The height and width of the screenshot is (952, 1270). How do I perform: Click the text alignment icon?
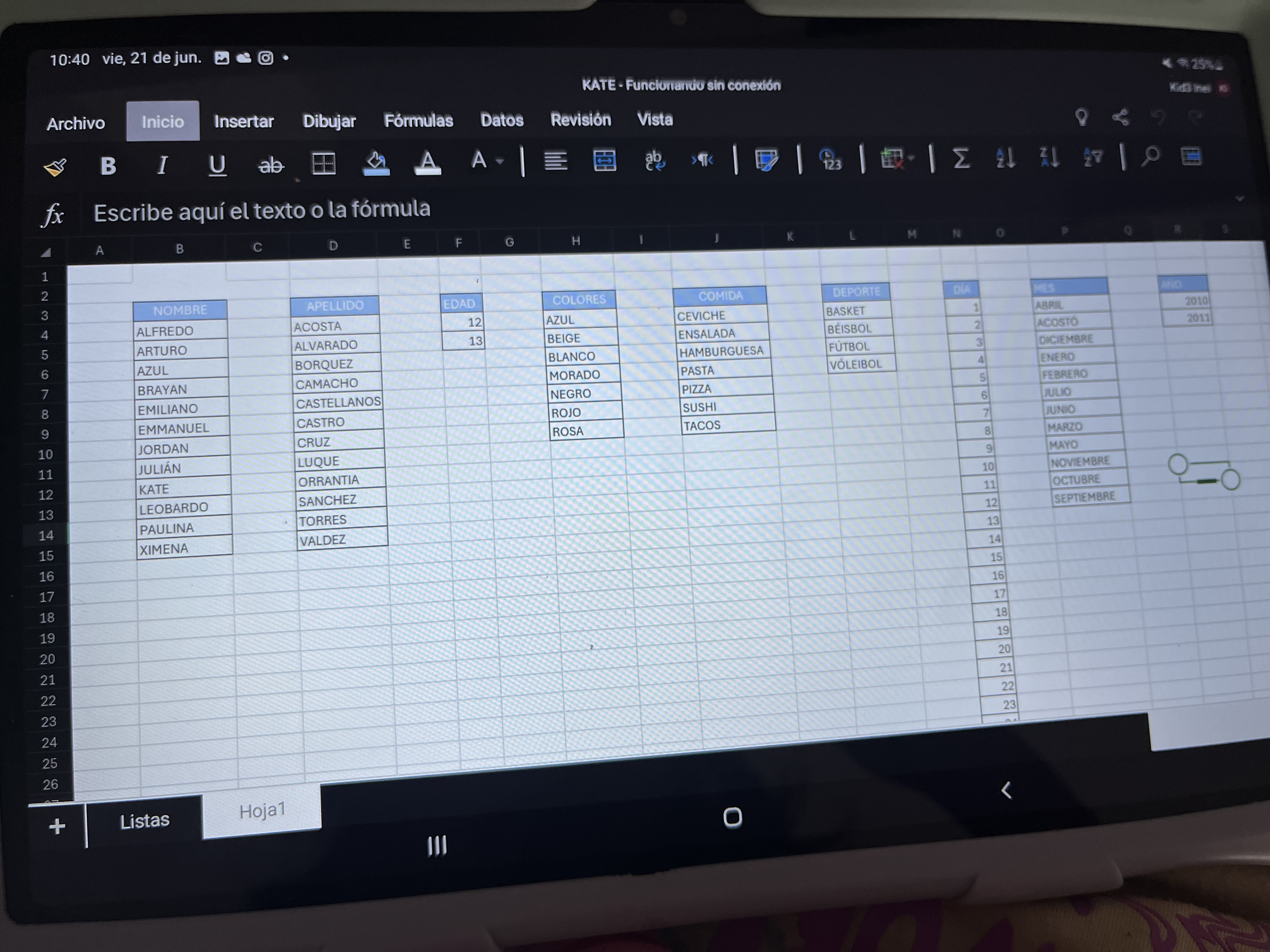[555, 161]
